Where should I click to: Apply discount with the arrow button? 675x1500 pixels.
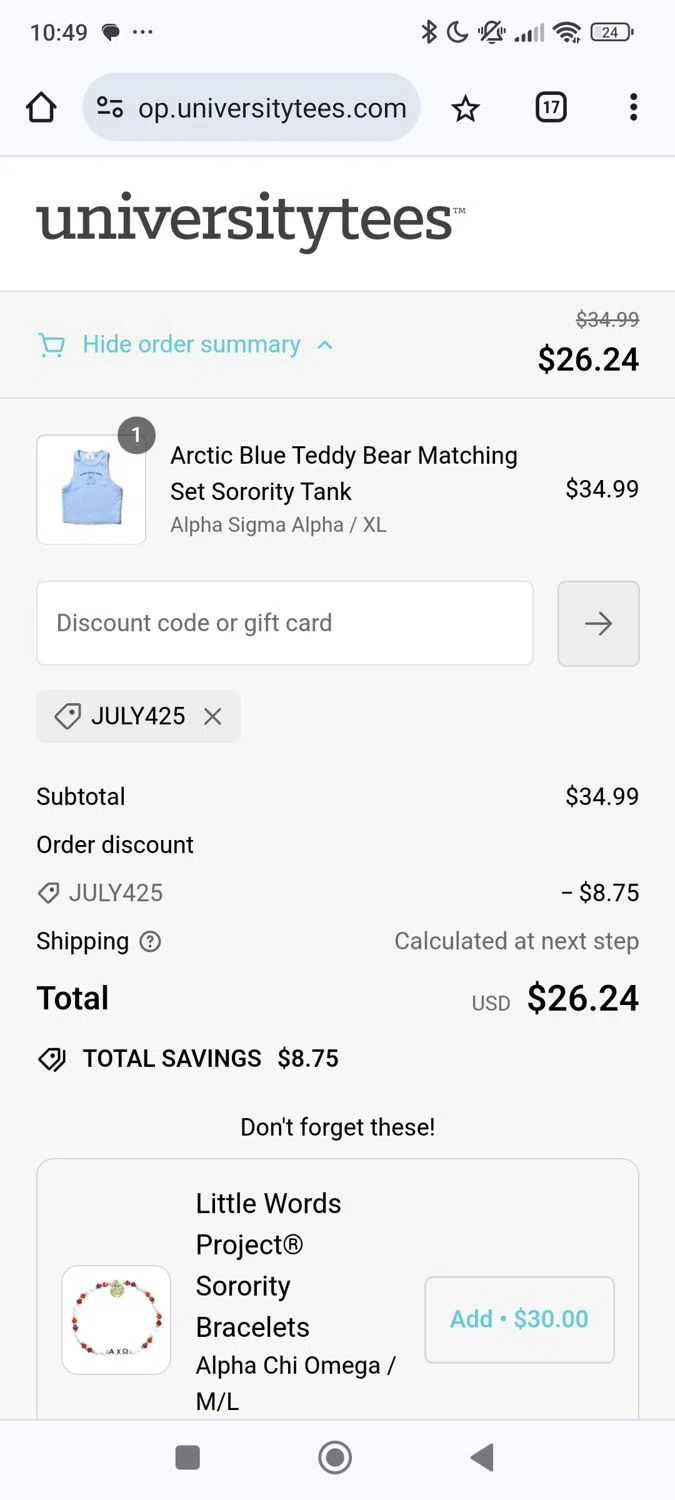click(598, 623)
